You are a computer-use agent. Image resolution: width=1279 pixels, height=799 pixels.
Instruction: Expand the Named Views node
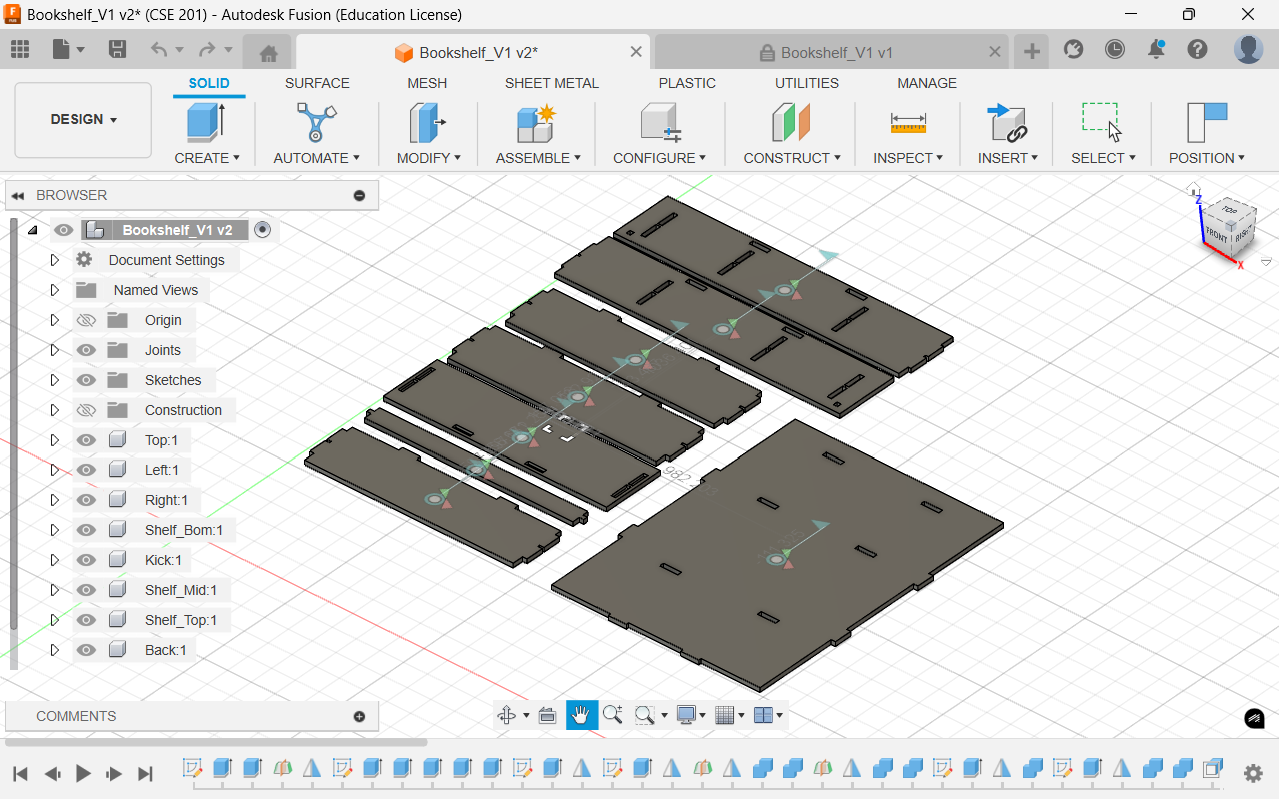55,290
